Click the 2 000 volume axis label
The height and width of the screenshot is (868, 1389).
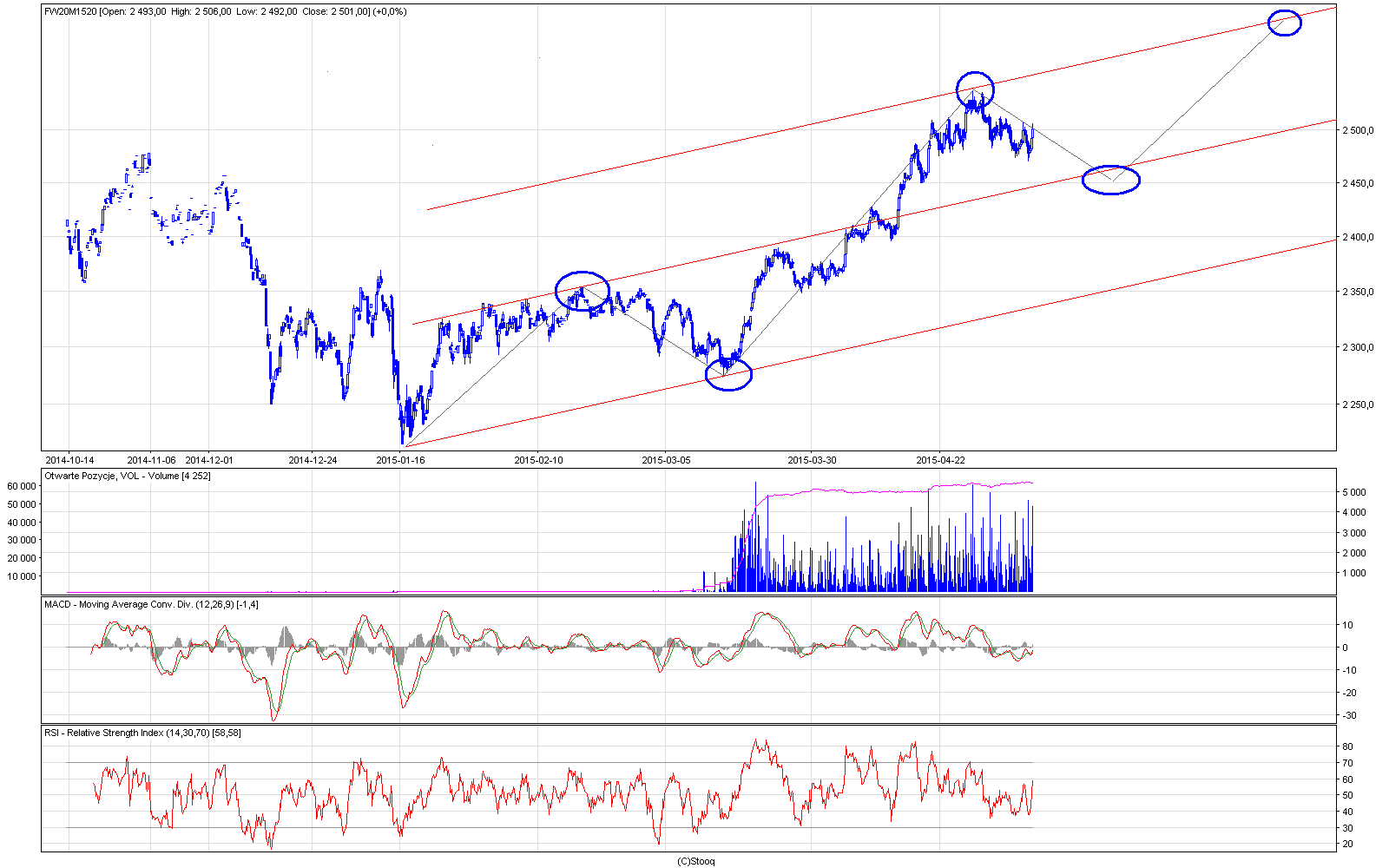click(1354, 553)
